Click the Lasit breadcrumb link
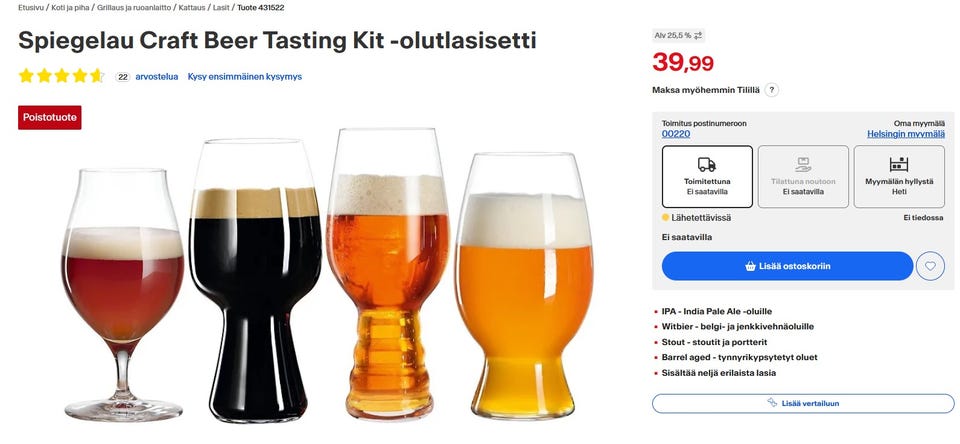This screenshot has height=444, width=960. [221, 7]
